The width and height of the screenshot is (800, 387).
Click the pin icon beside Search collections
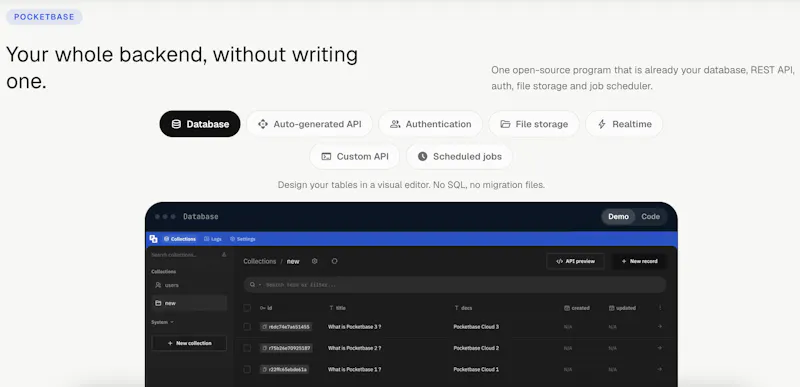(x=223, y=254)
